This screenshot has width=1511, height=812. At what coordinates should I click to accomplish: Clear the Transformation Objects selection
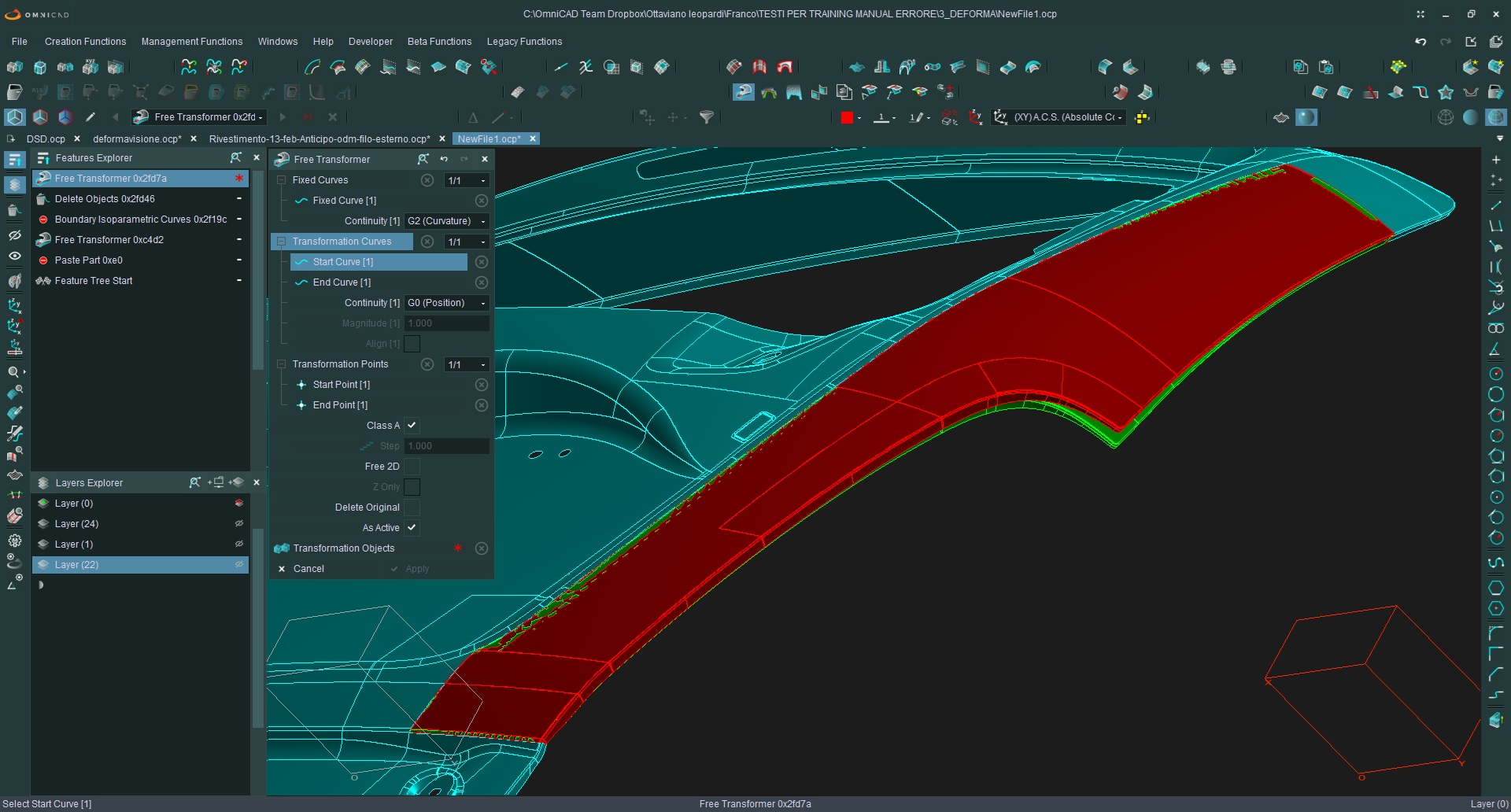pos(482,548)
